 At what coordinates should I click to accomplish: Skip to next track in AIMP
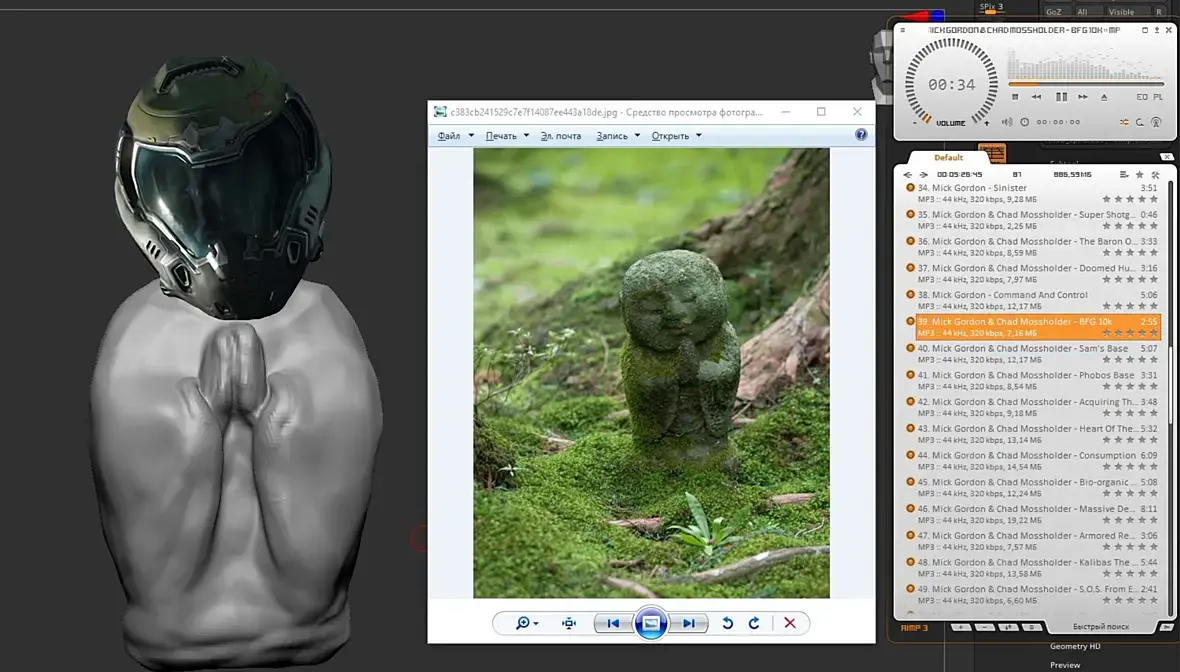[1083, 97]
